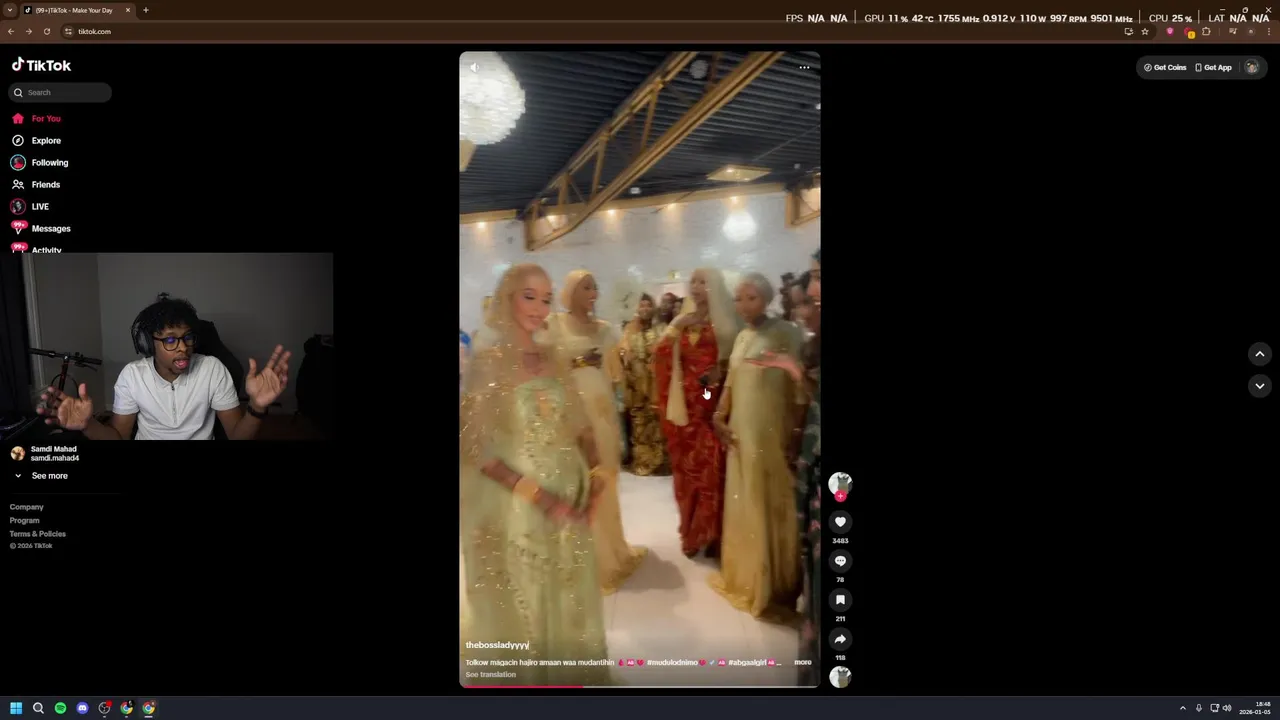Open the video's three-dot options menu
Screen dimensions: 1280x720
pos(804,68)
